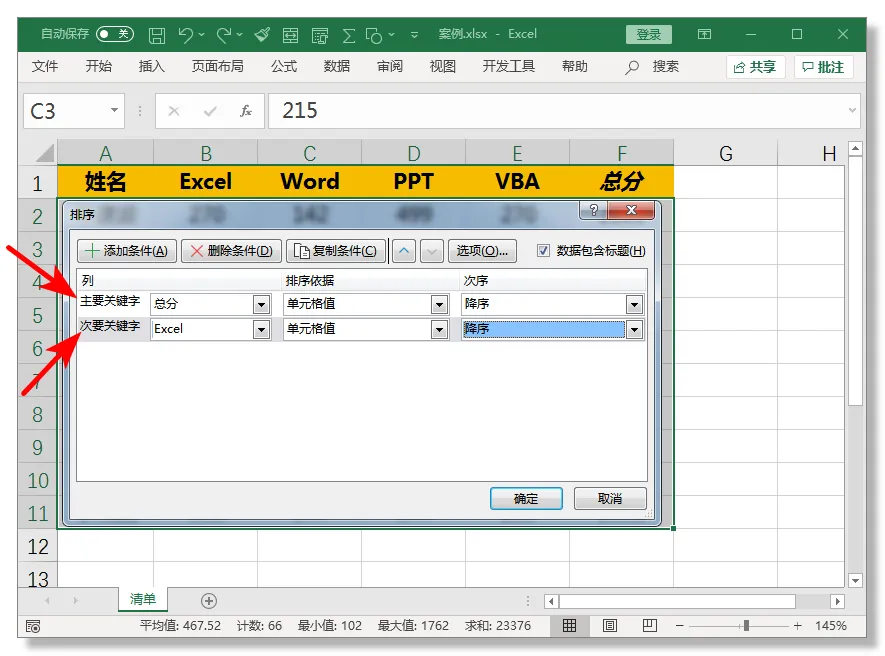Click the 共享 share button
The width and height of the screenshot is (885, 656).
(x=755, y=67)
